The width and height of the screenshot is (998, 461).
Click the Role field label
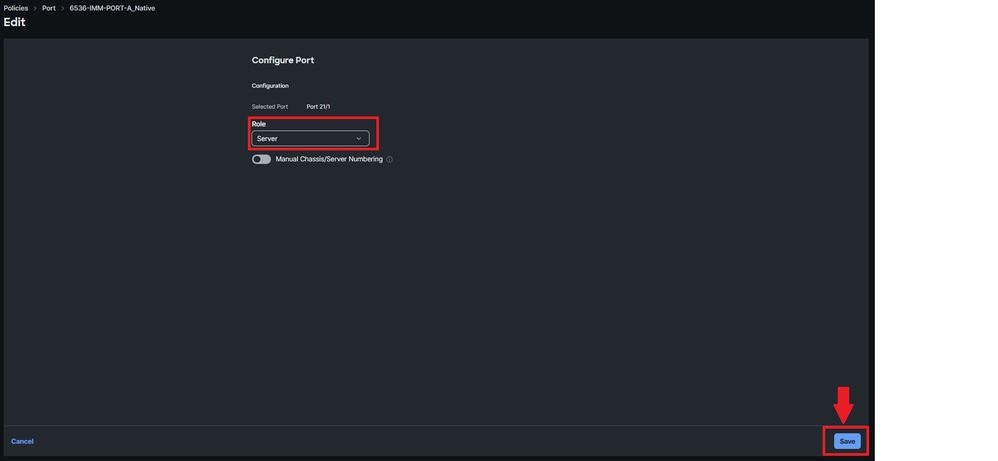(258, 124)
